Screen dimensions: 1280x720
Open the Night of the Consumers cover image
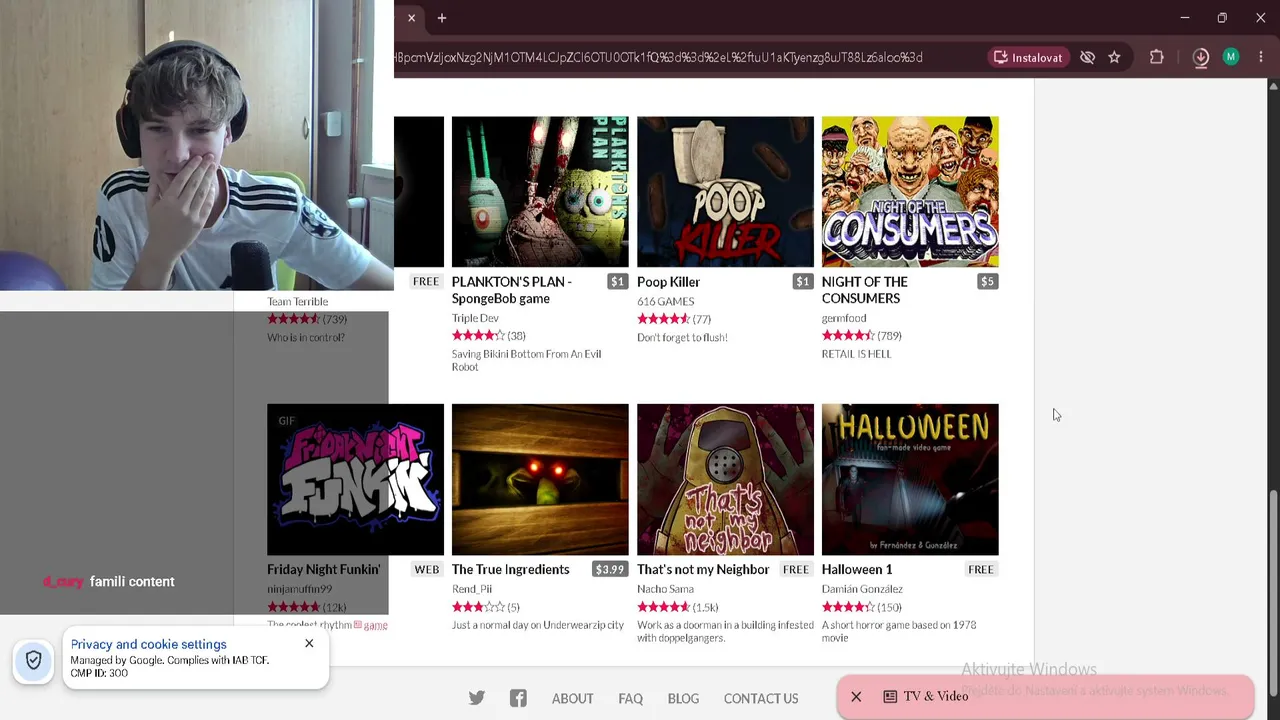pyautogui.click(x=910, y=192)
